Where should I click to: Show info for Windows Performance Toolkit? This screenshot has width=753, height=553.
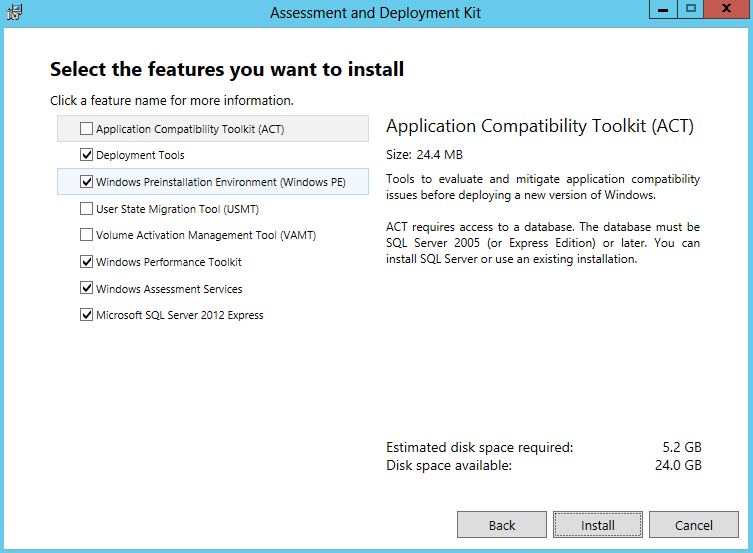pos(169,262)
